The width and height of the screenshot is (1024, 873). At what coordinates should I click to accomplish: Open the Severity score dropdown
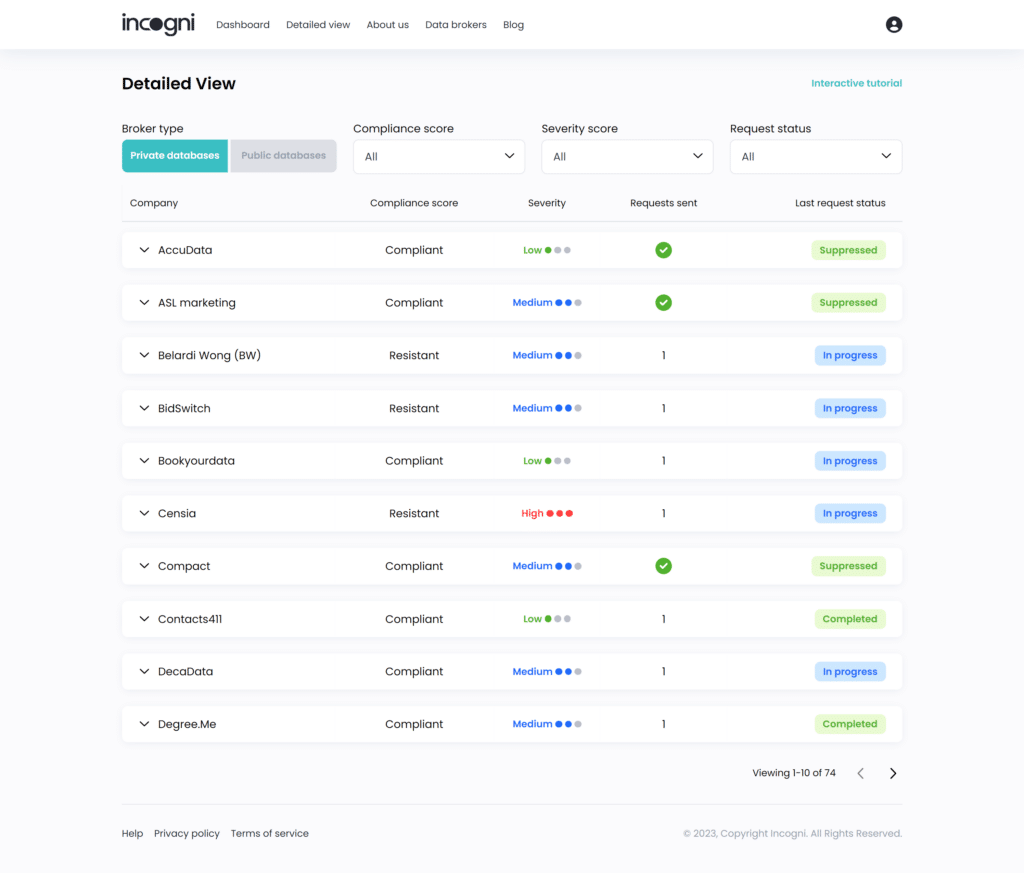pyautogui.click(x=627, y=157)
